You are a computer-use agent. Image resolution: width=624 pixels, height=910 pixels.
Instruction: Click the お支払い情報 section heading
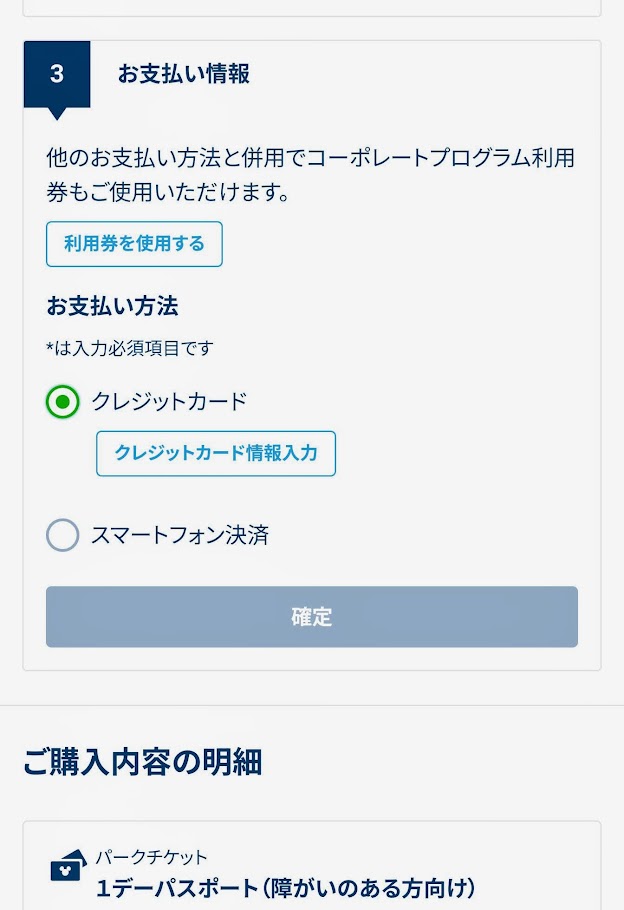pyautogui.click(x=183, y=74)
